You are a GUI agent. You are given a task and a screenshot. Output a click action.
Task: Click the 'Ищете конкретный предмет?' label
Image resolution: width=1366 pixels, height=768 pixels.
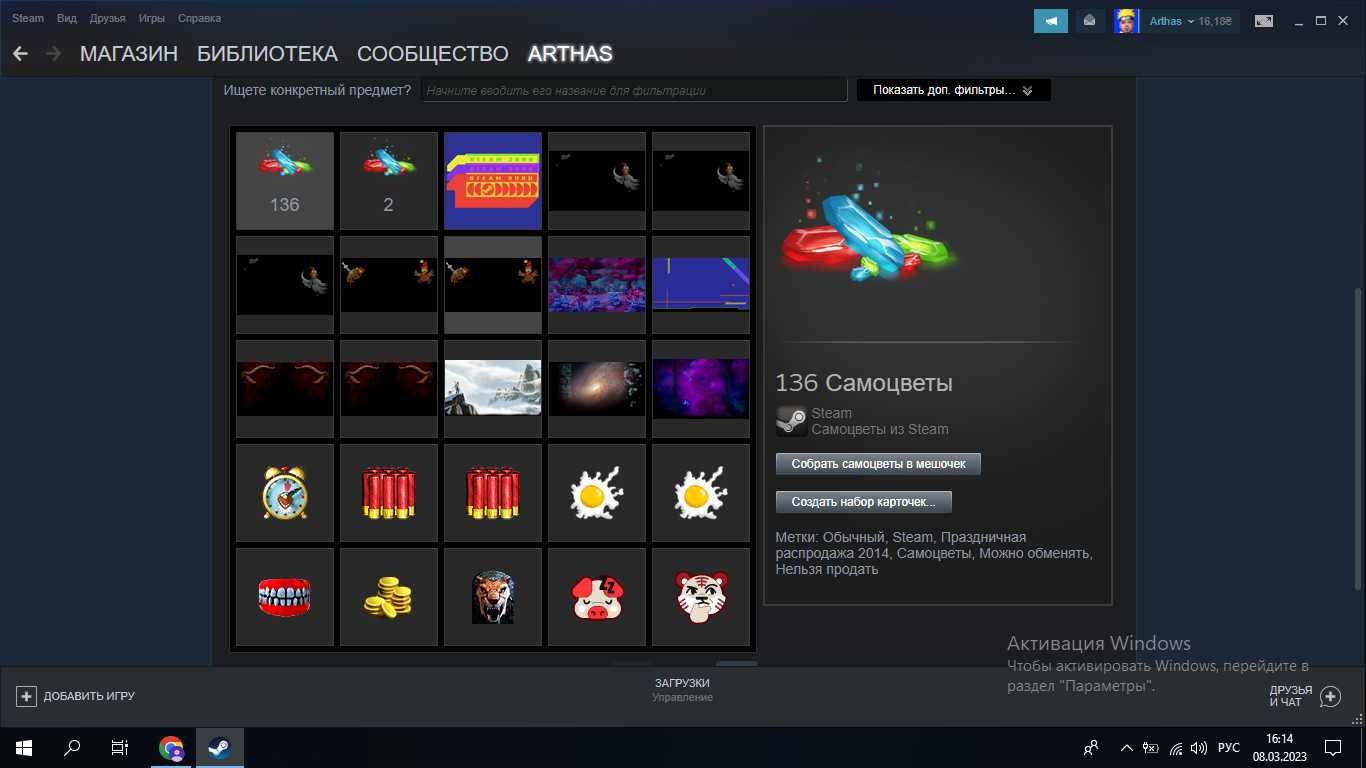click(317, 90)
